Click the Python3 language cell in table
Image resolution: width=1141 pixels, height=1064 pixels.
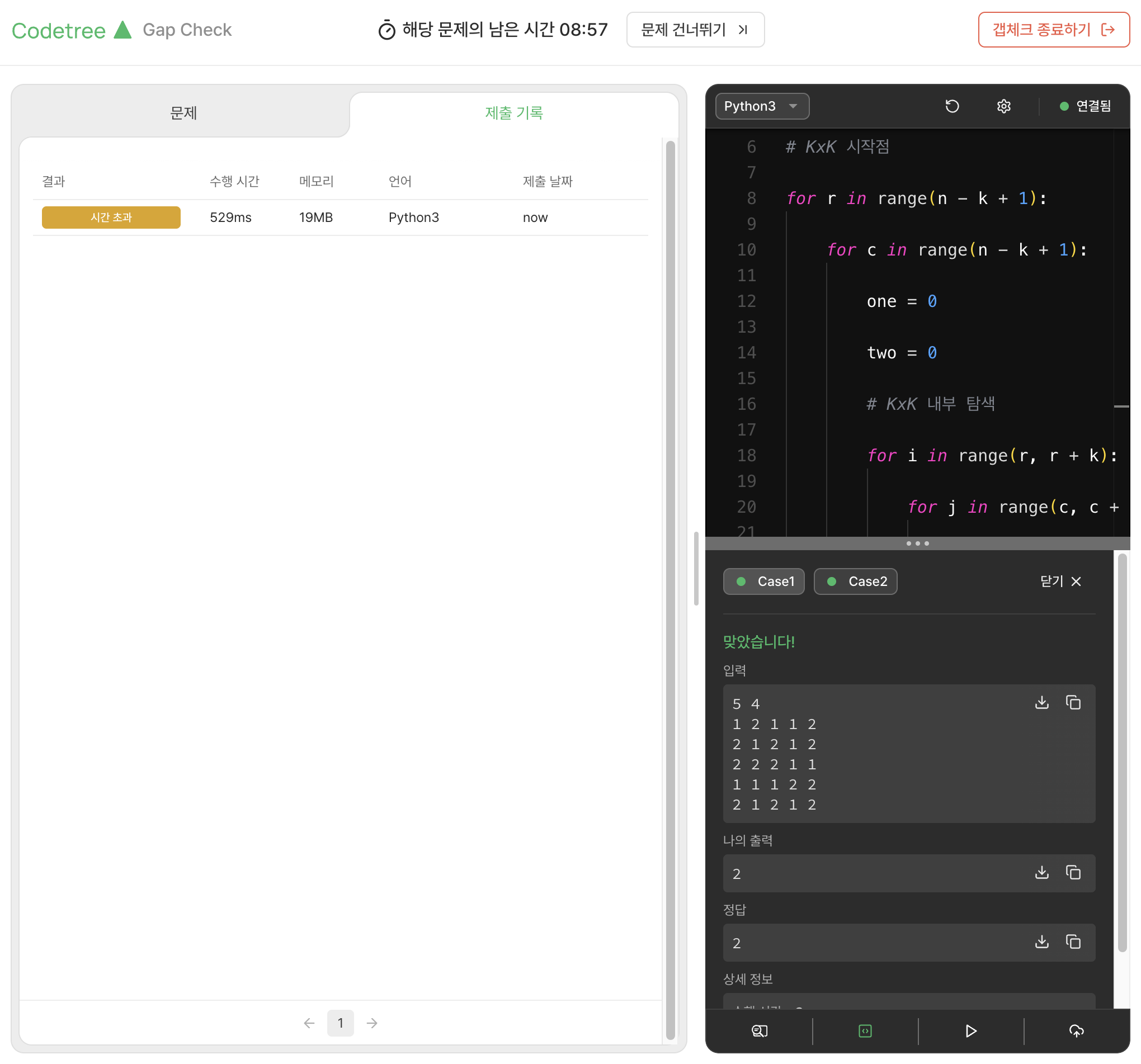coord(414,217)
